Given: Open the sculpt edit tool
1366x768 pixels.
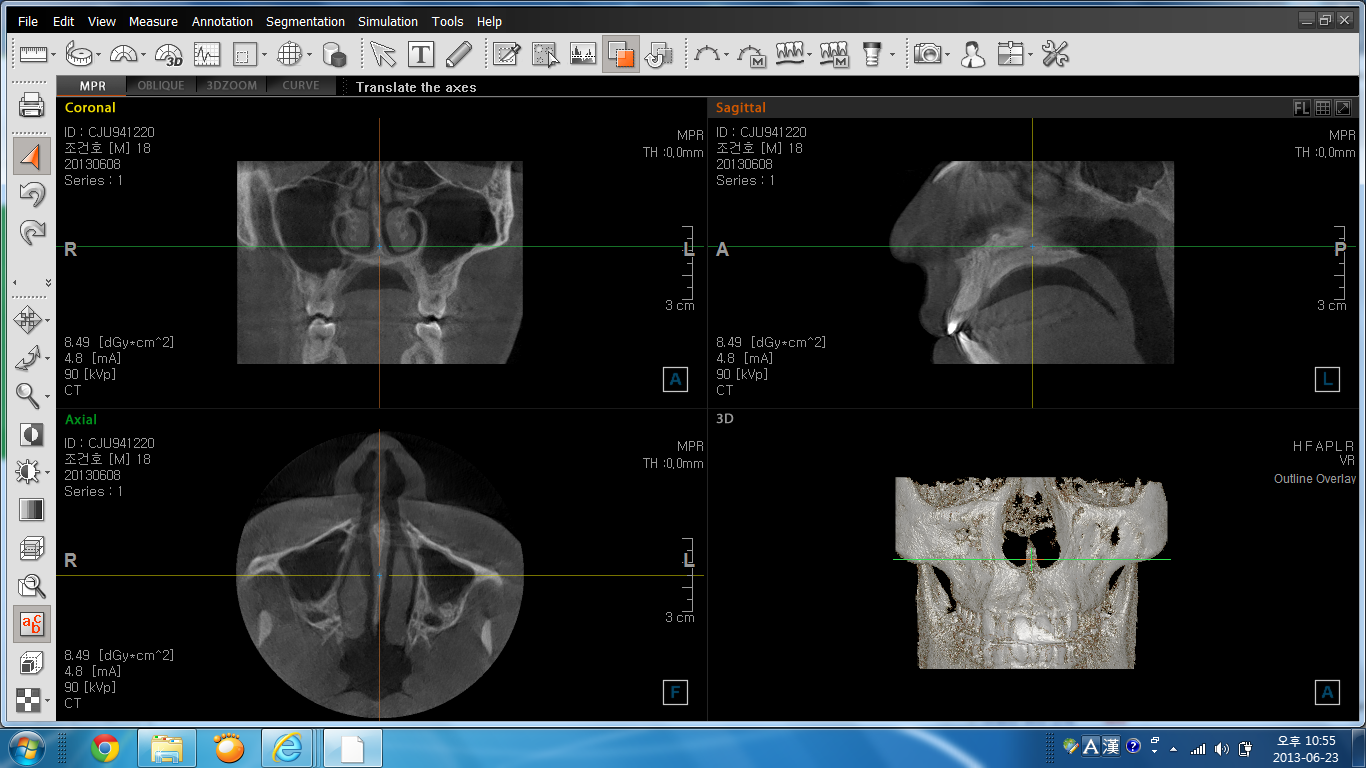Looking at the screenshot, I should coord(507,54).
